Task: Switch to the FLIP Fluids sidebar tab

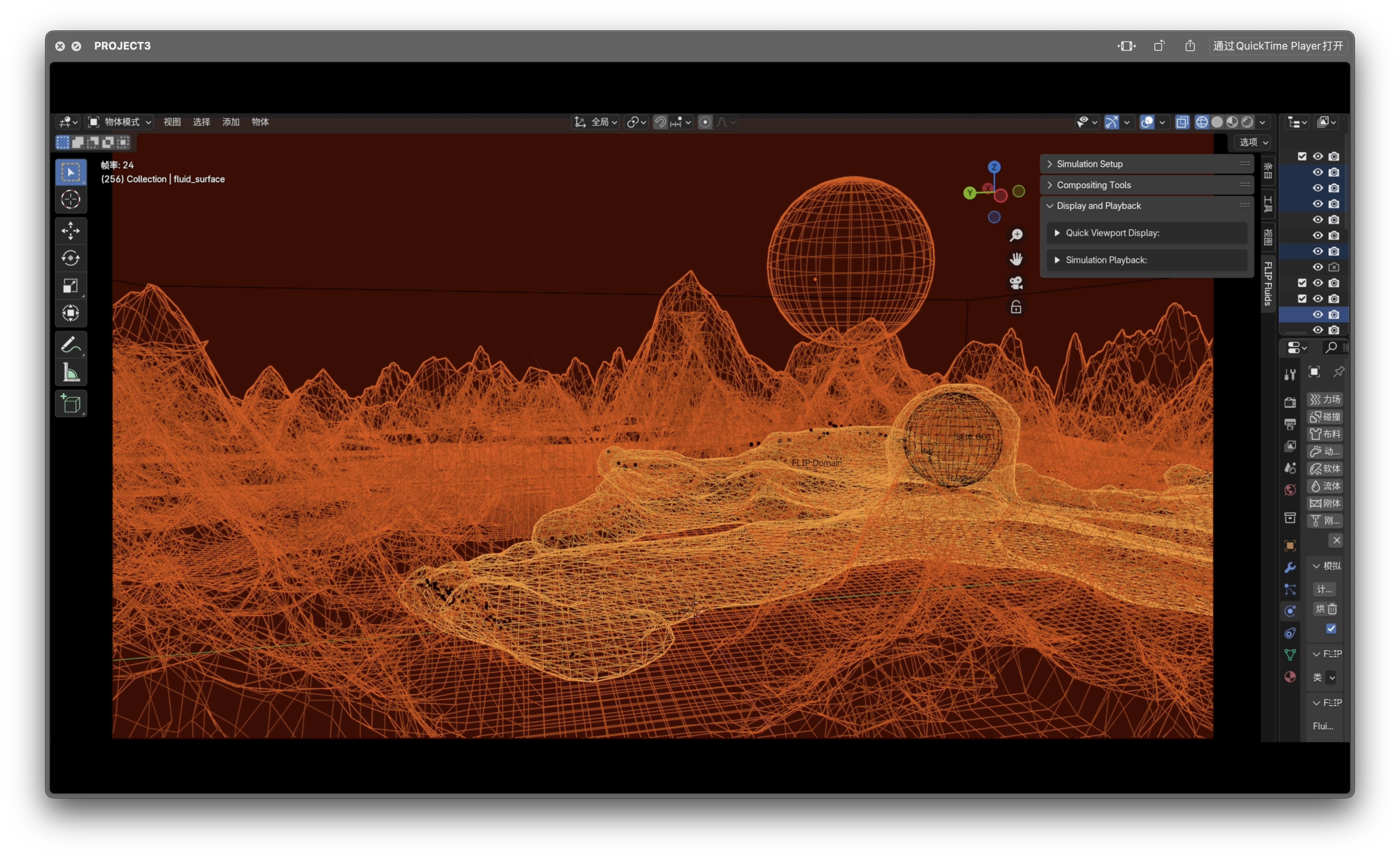Action: 1268,283
